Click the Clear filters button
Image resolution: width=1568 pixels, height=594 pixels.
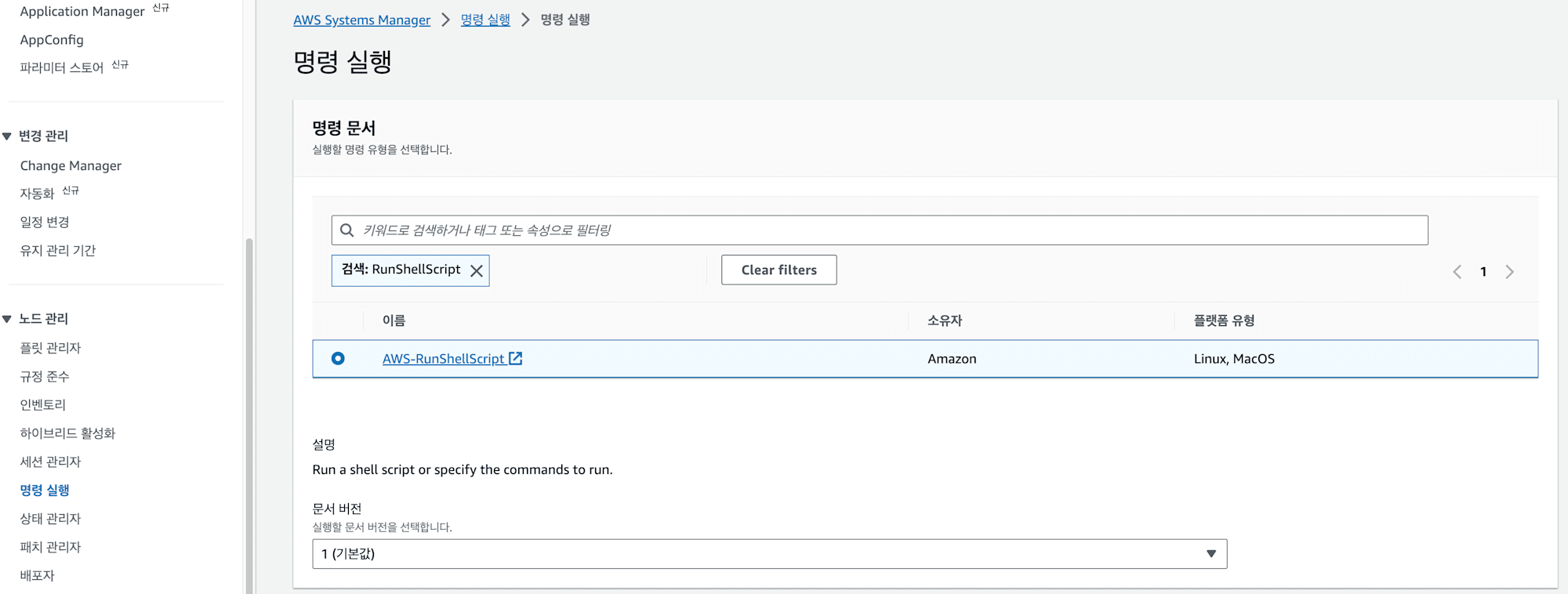click(779, 270)
